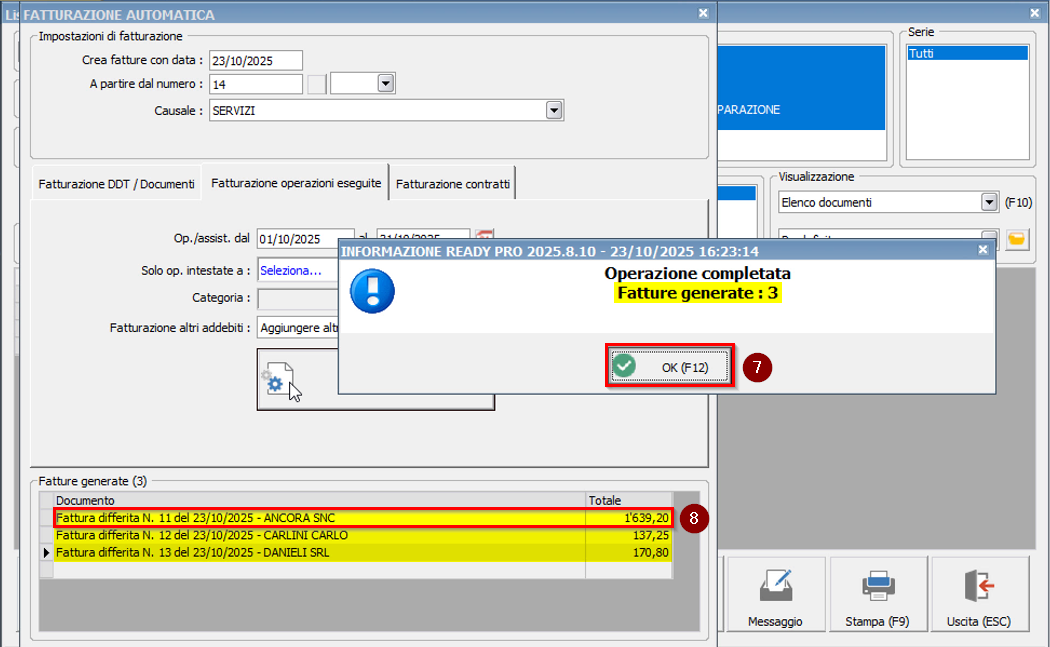Image resolution: width=1050 pixels, height=647 pixels.
Task: Click the Crea fatture con data field
Action: click(255, 61)
